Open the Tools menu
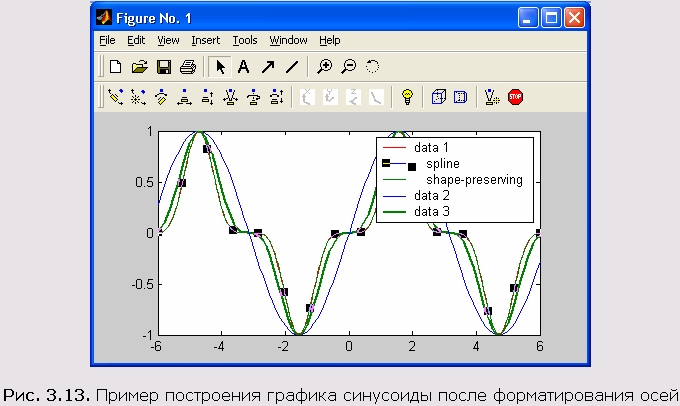Viewport: 680px width, 406px height. 245,40
